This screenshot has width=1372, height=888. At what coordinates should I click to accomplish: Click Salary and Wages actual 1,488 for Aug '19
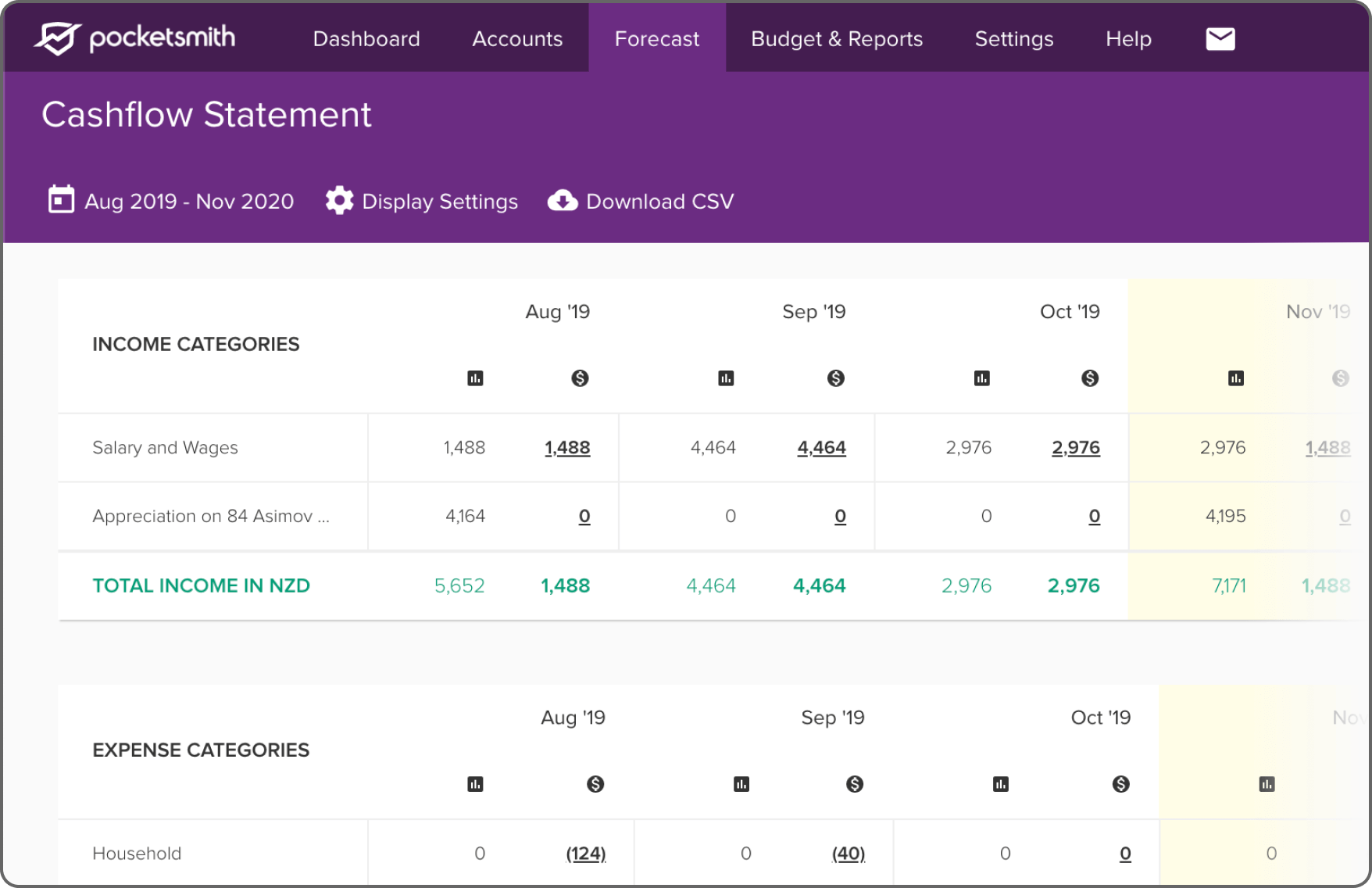pos(567,448)
